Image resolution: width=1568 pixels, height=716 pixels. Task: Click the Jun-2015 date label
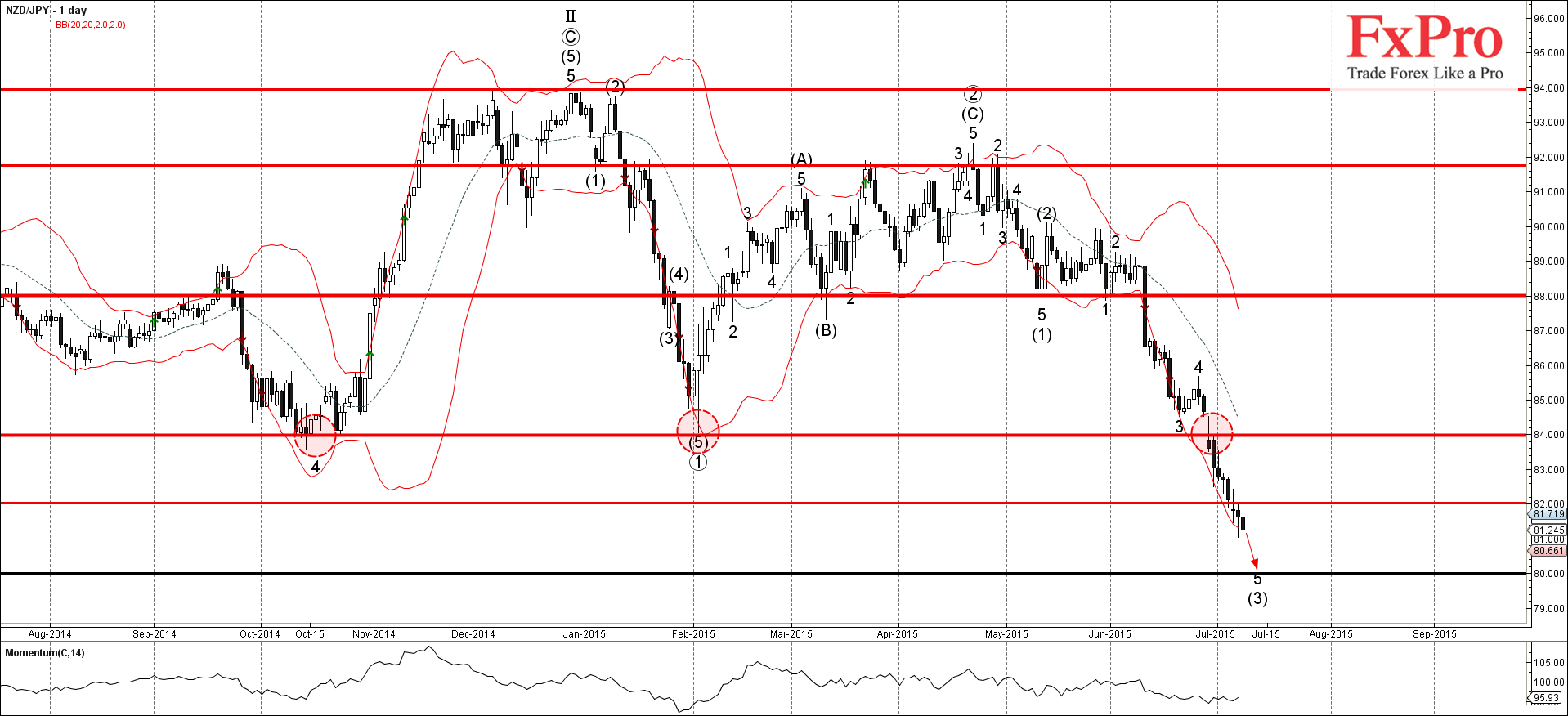1110,634
